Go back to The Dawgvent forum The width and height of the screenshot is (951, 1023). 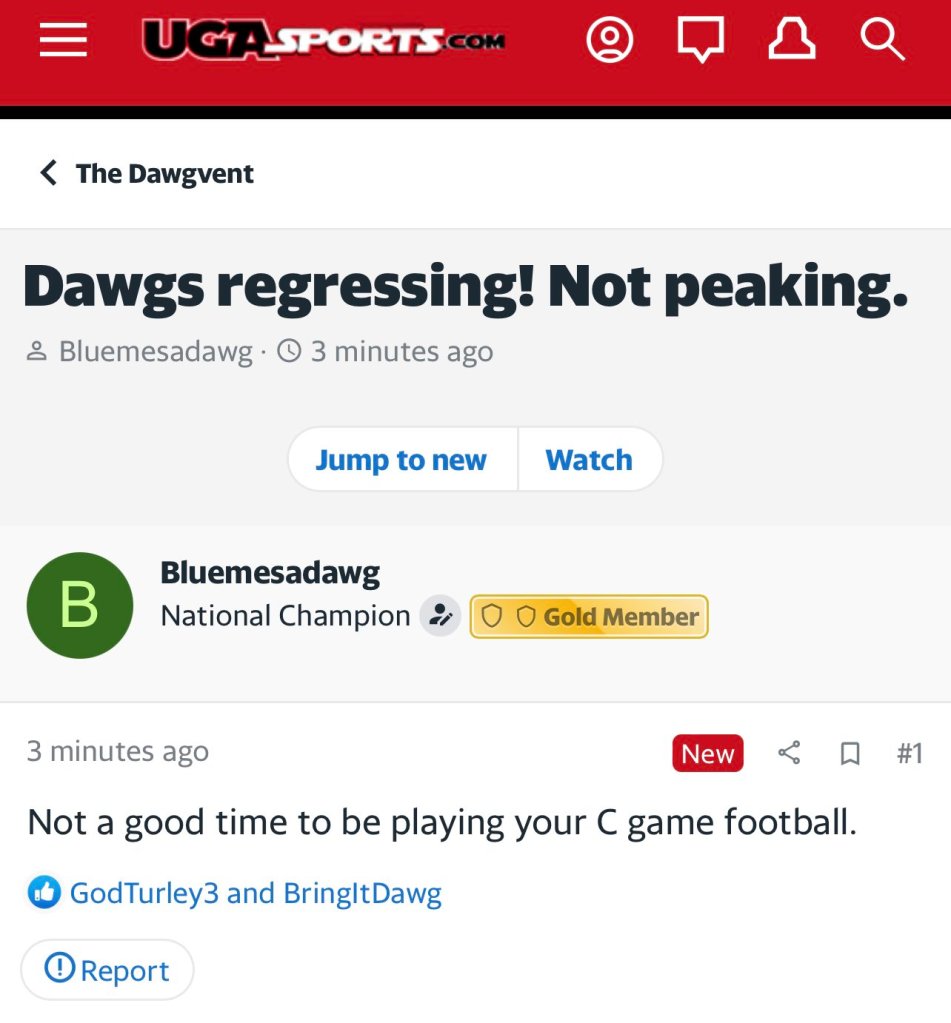coord(165,173)
